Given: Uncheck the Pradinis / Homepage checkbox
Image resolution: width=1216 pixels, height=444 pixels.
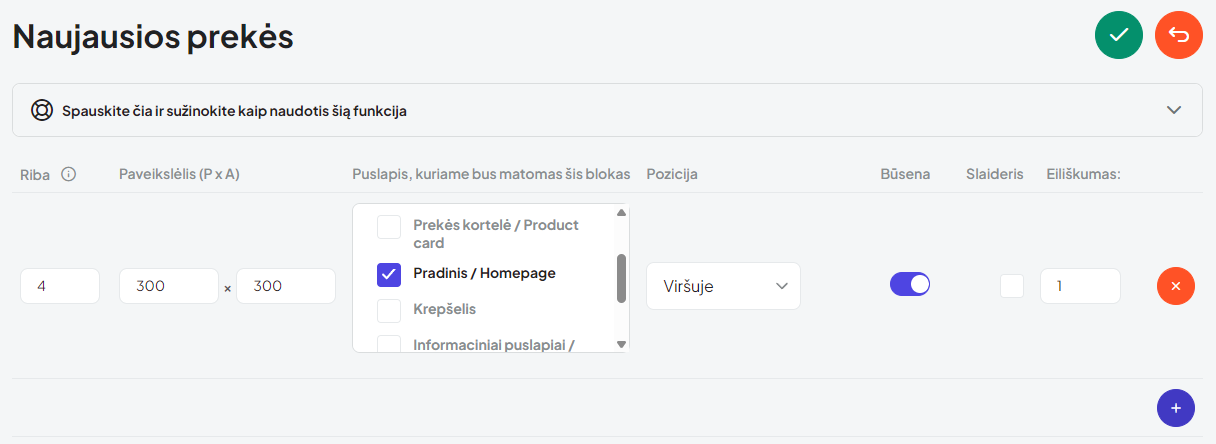Looking at the screenshot, I should 389,274.
